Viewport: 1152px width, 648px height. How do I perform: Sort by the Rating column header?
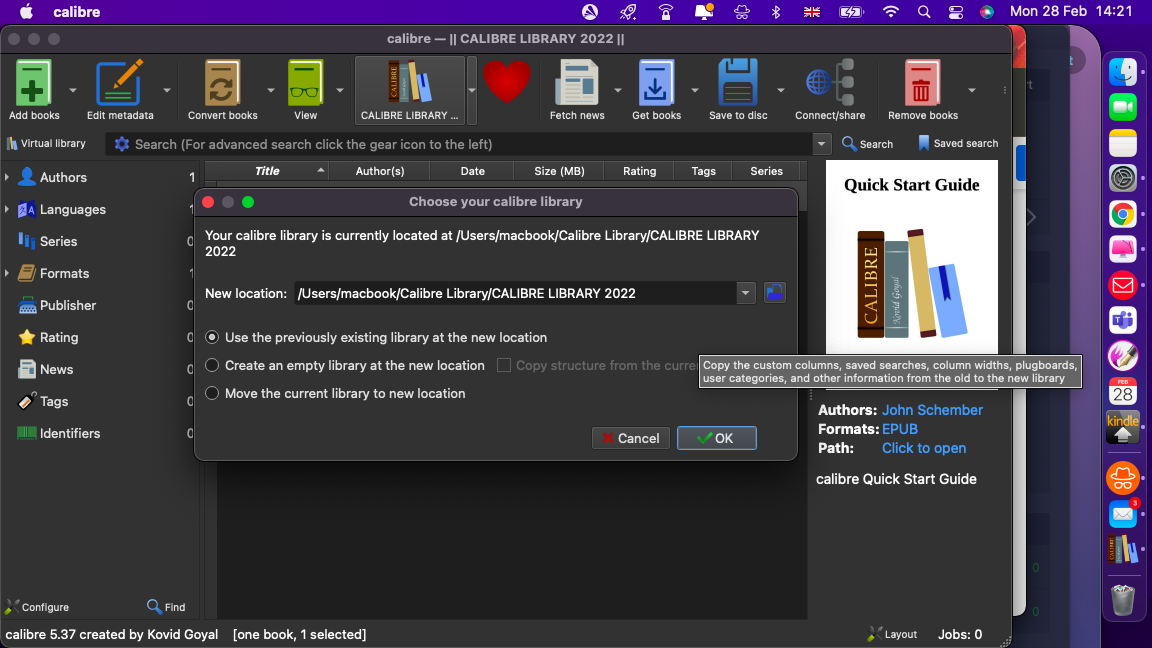pos(639,171)
